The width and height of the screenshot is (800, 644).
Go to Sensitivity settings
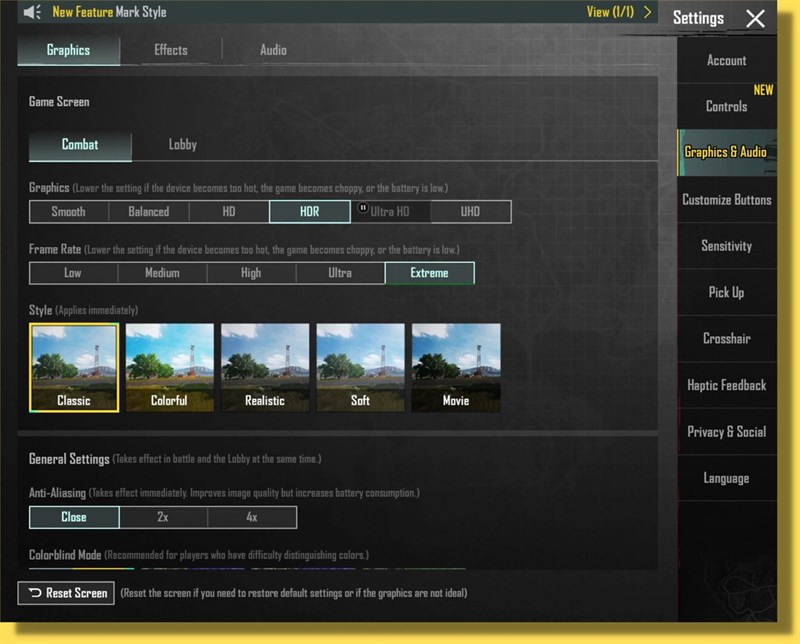point(726,246)
